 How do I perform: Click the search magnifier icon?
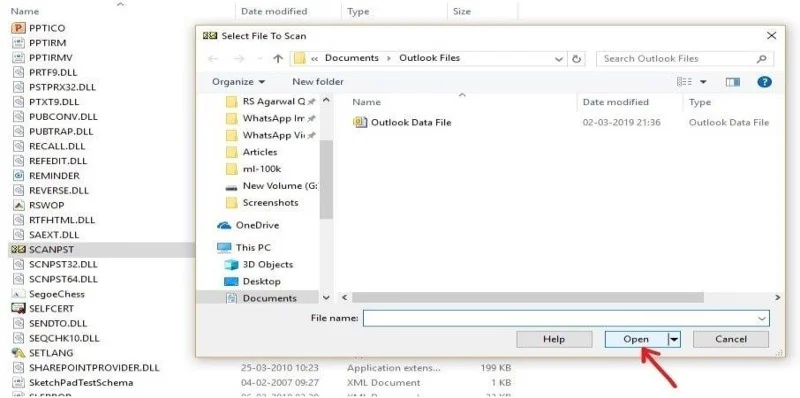[x=762, y=59]
